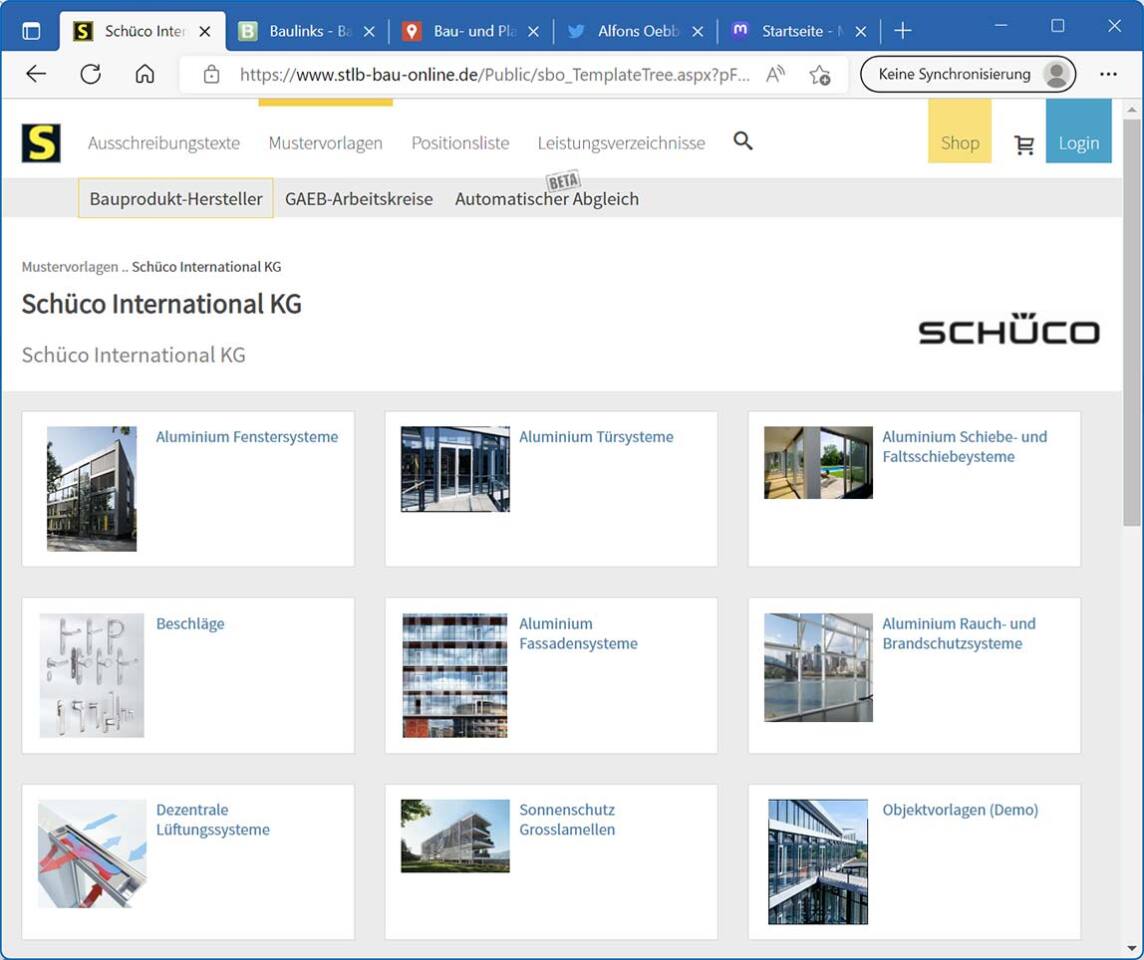Click Aluminium Türsysteme entrance thumbnail

[x=455, y=469]
